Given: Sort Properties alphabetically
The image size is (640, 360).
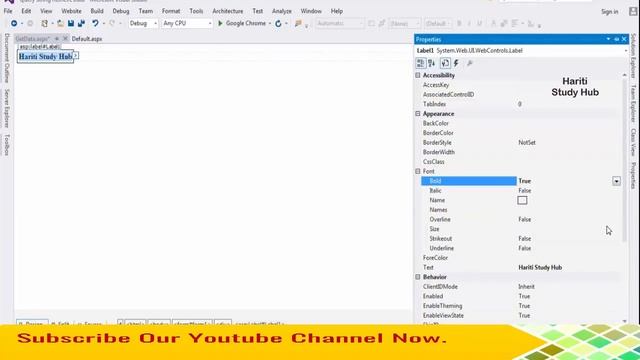Looking at the screenshot, I should 432,63.
